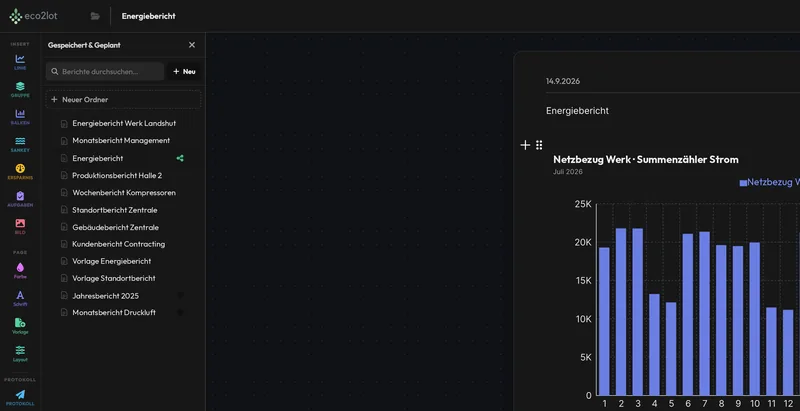Open report Wochenbericht Kompressoren

(x=124, y=193)
